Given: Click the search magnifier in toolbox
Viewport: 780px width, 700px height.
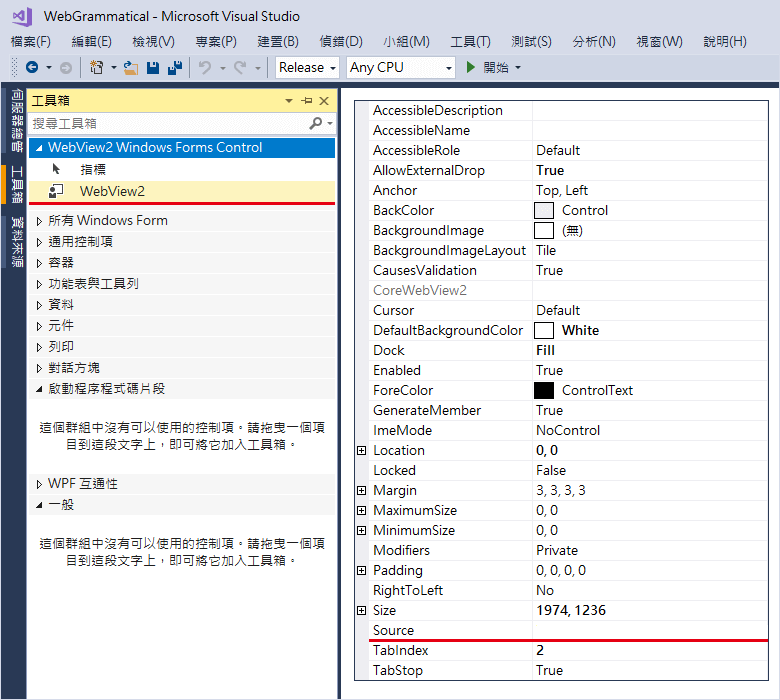Looking at the screenshot, I should 315,123.
